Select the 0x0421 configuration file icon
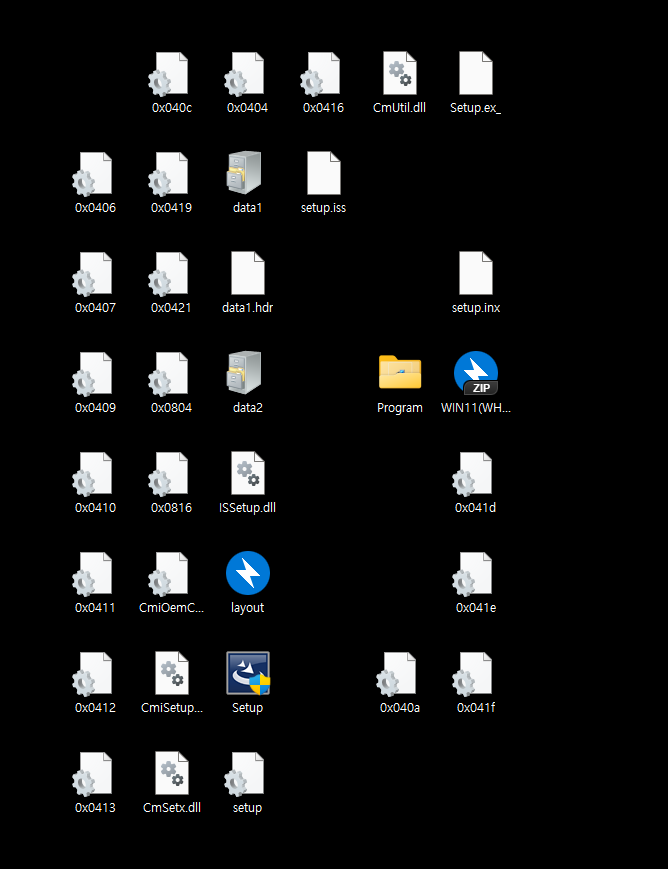Screen dimensions: 668x869 coord(169,274)
